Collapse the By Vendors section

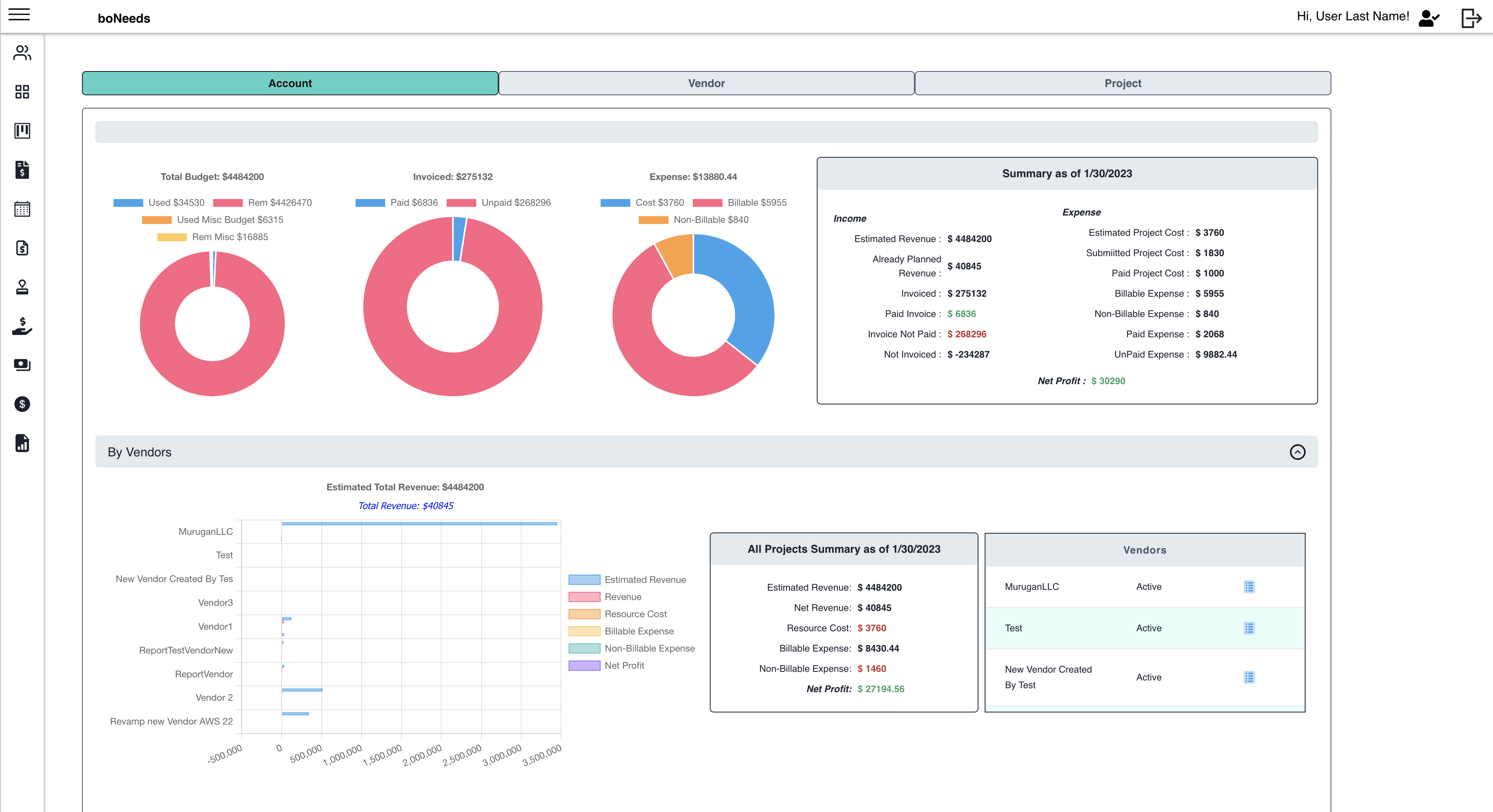pos(1297,452)
